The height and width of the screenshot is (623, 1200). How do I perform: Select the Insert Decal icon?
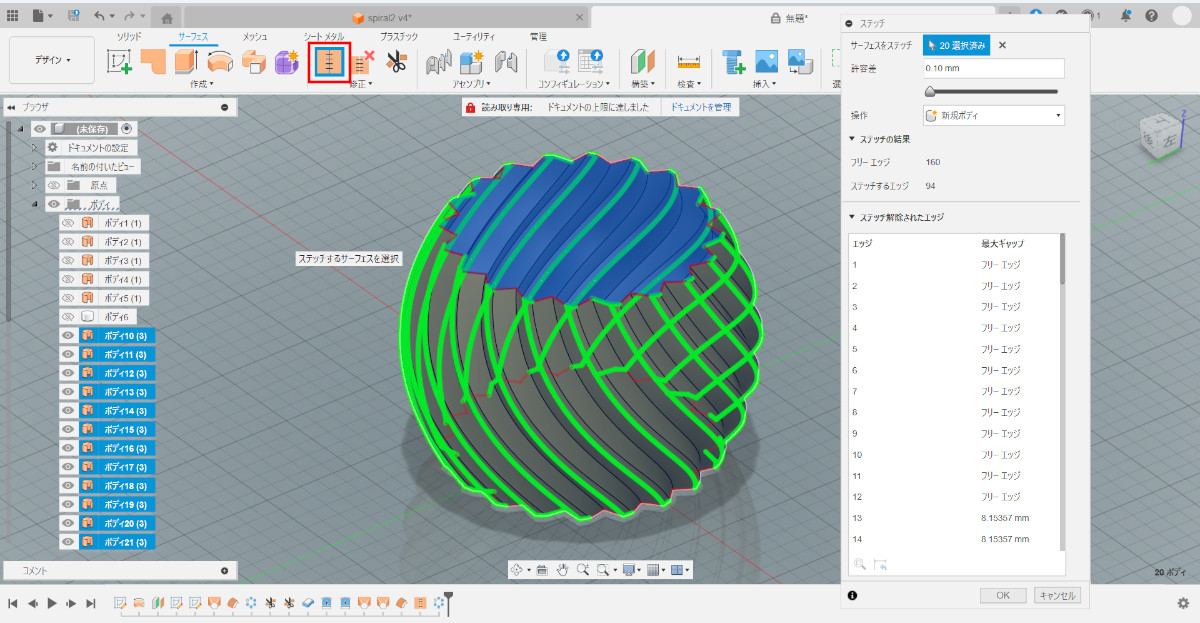click(x=800, y=62)
